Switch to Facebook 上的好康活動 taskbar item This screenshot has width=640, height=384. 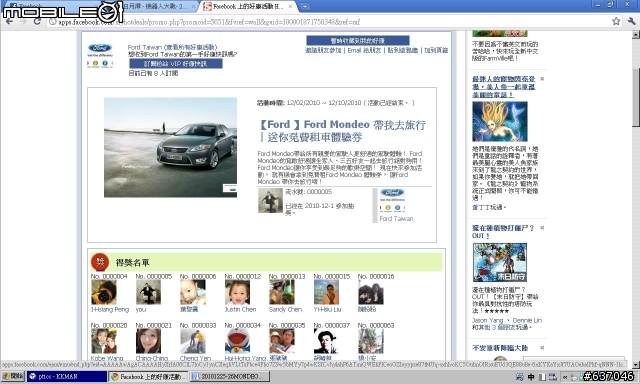pos(149,376)
